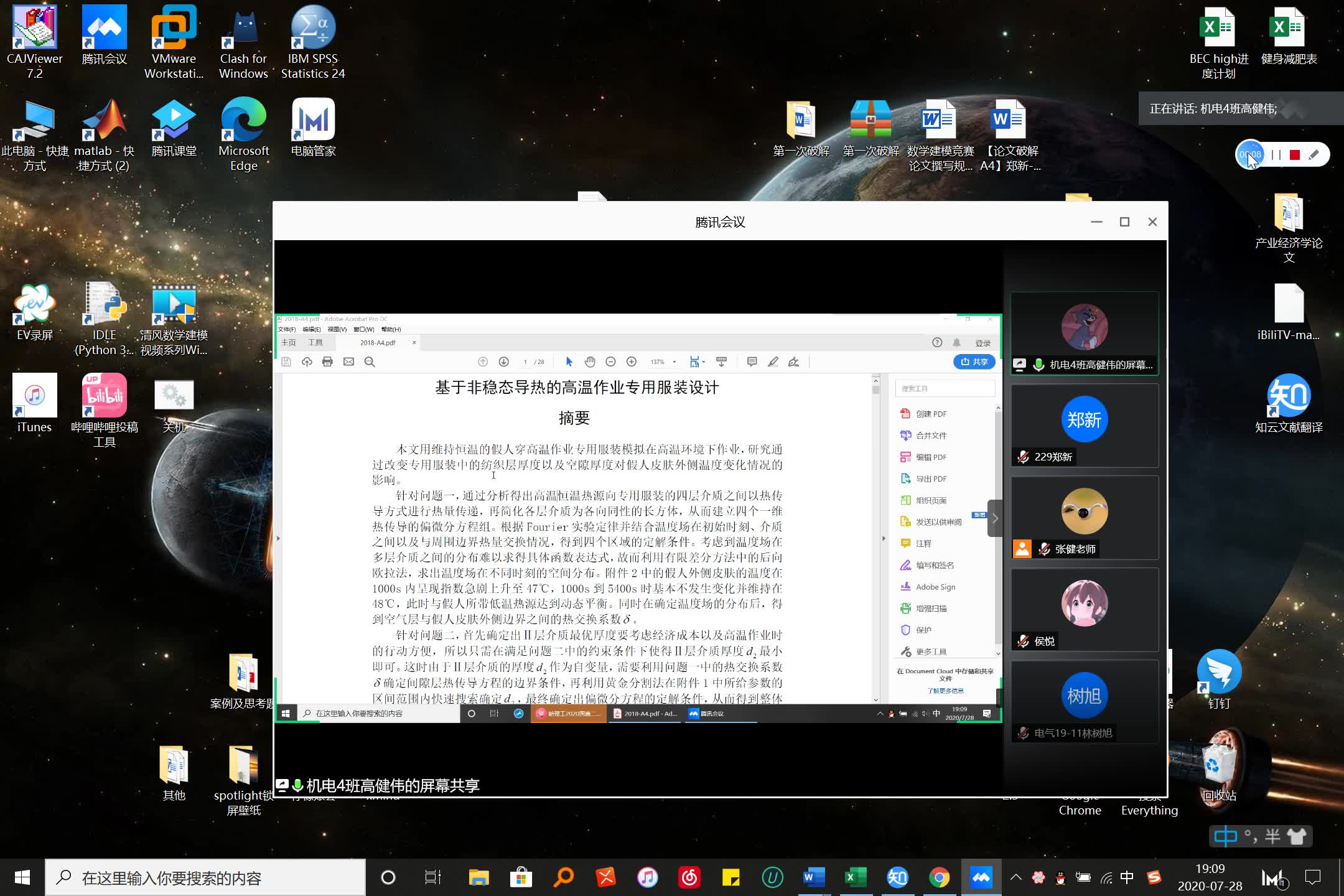Open the zoom percentage dropdown showing 137%
This screenshot has height=896, width=1344.
[x=674, y=362]
